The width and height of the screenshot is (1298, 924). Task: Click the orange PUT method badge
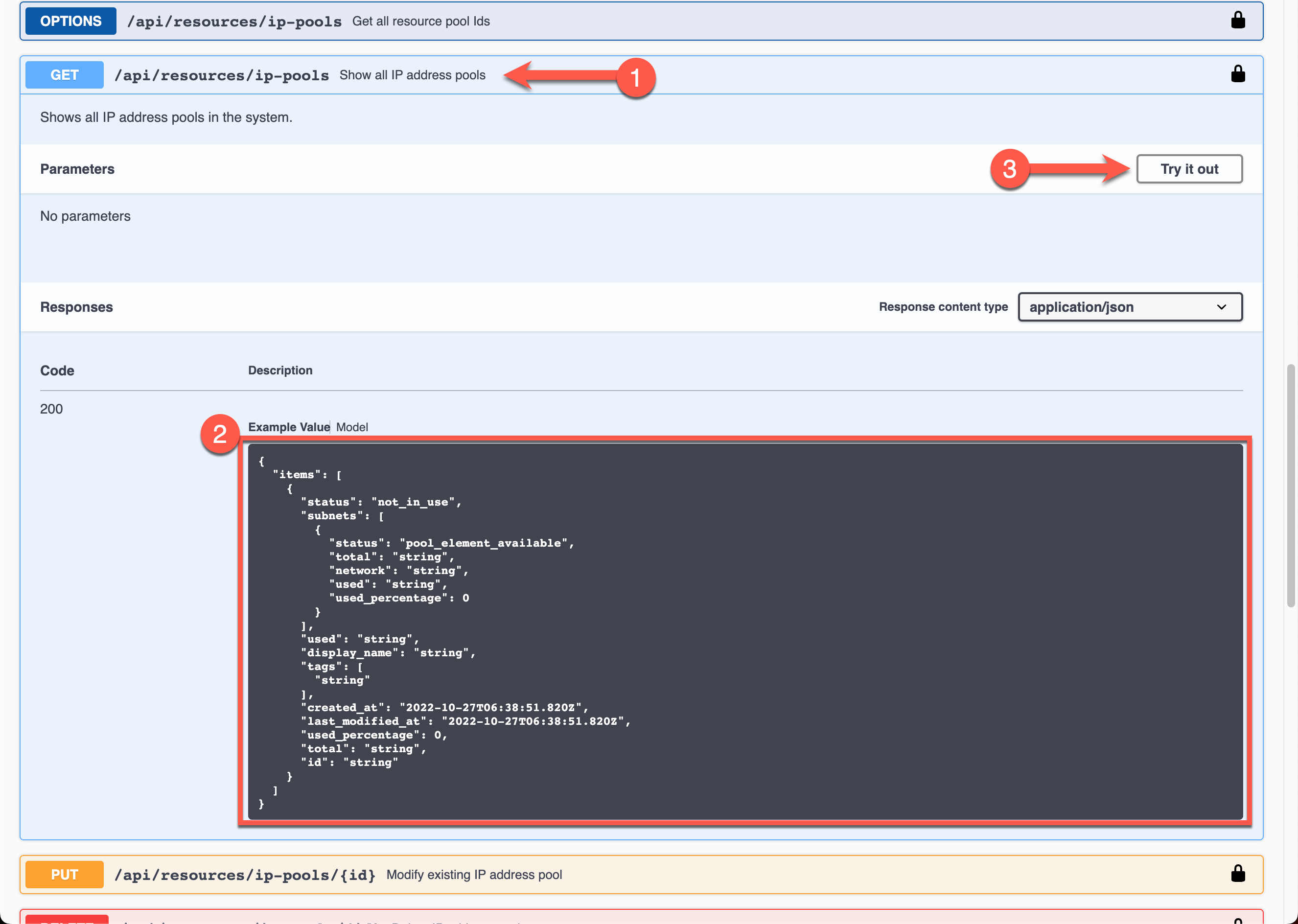tap(64, 875)
